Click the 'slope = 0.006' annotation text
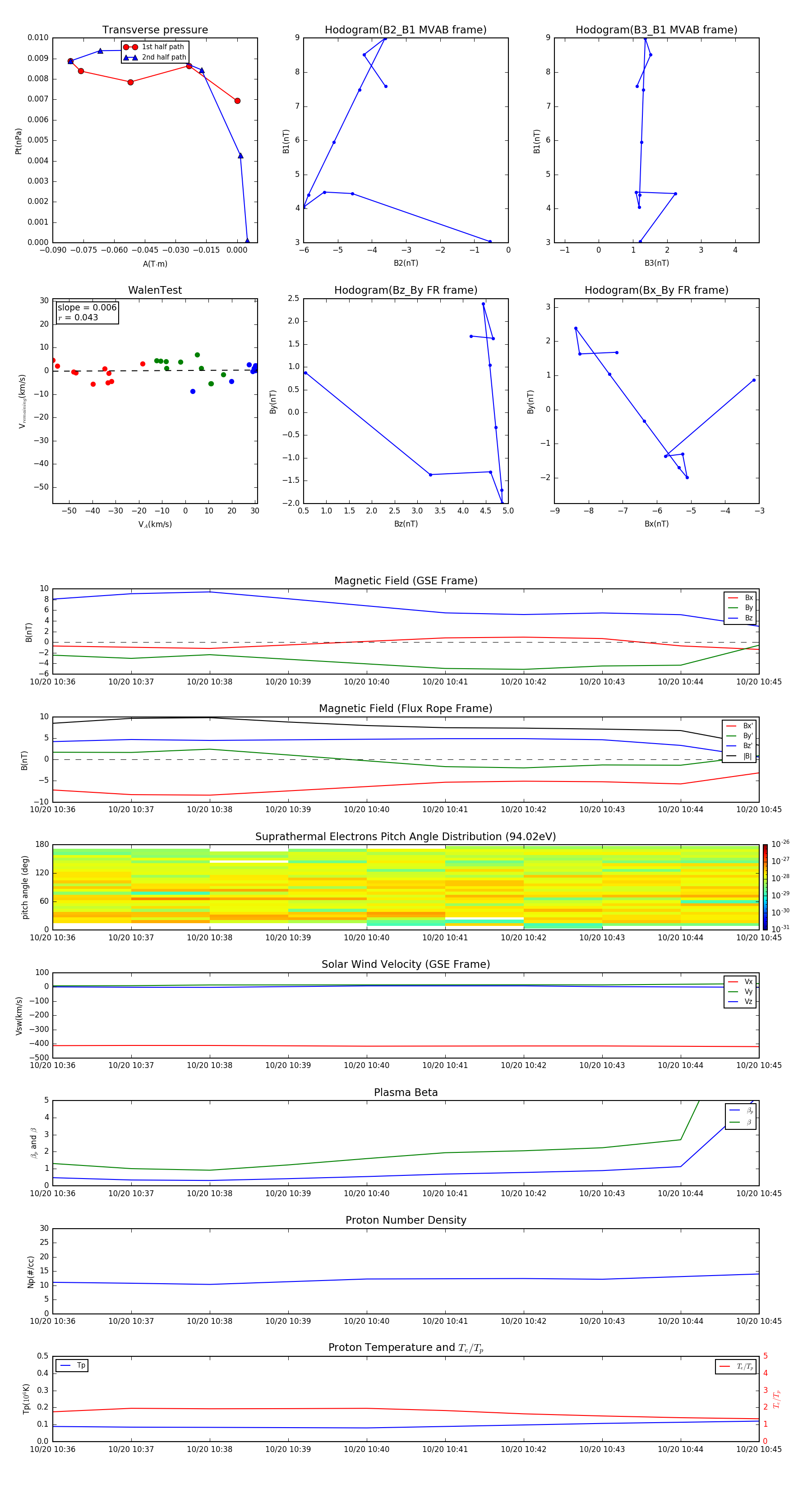This screenshot has width=812, height=1489. click(x=87, y=308)
